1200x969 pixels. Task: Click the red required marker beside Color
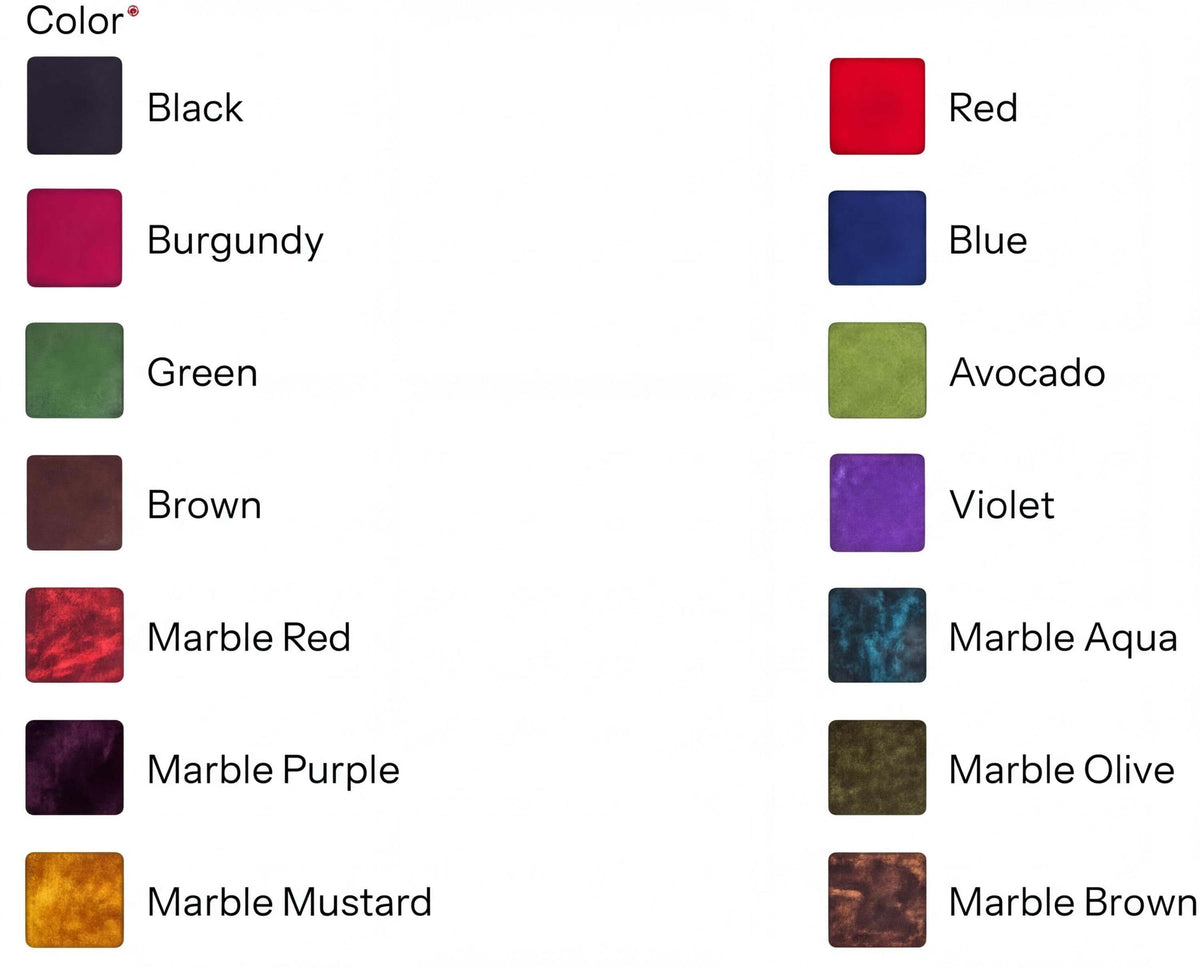pyautogui.click(x=133, y=11)
